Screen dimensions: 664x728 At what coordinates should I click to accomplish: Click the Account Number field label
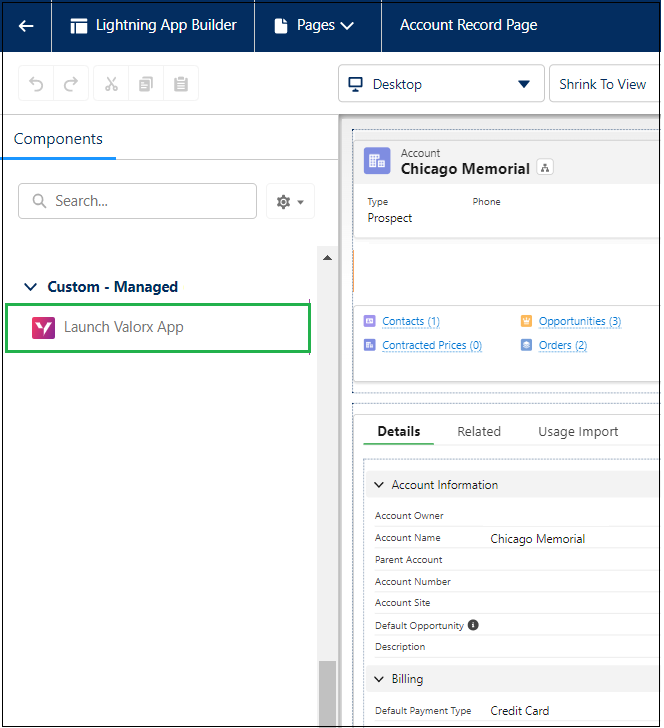412,581
